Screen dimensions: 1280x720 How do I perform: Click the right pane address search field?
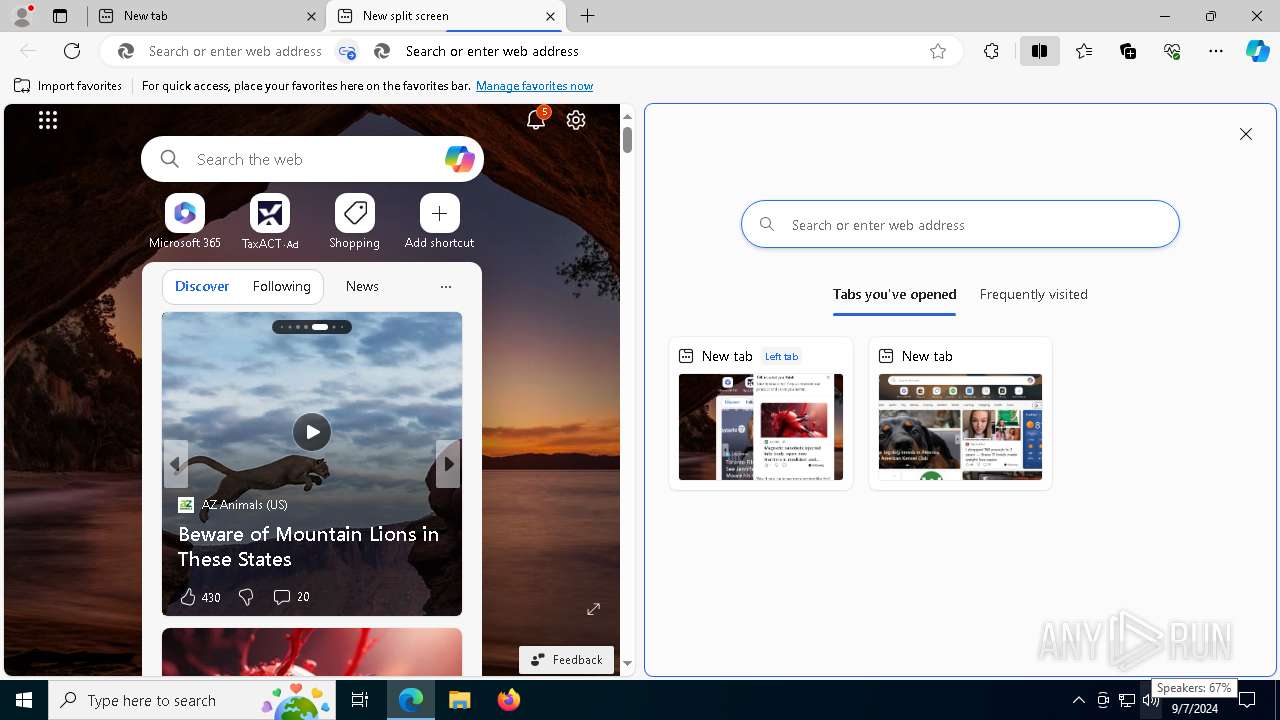(x=960, y=225)
